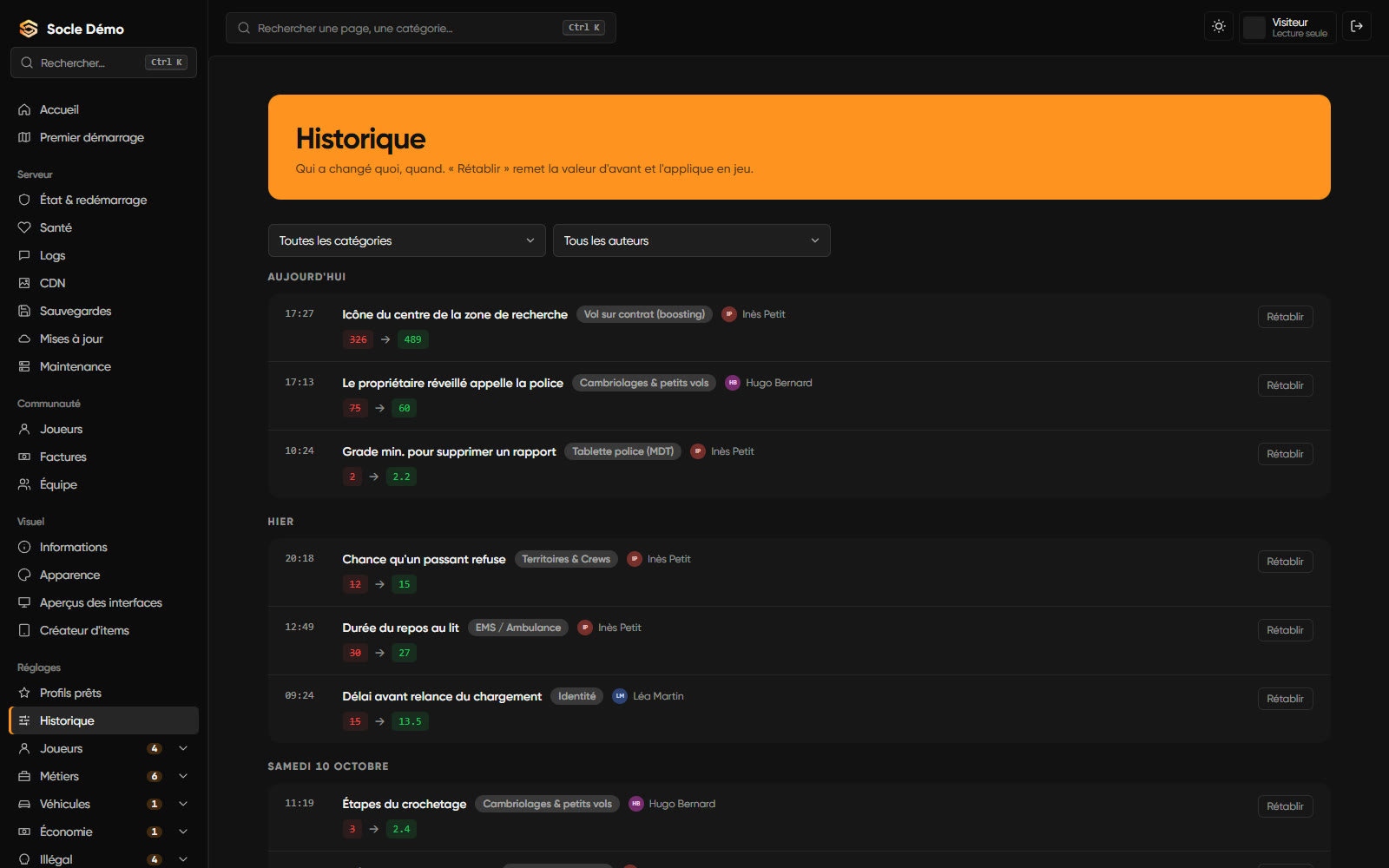This screenshot has height=868, width=1389.
Task: Click the logout icon in the header
Action: click(1357, 27)
